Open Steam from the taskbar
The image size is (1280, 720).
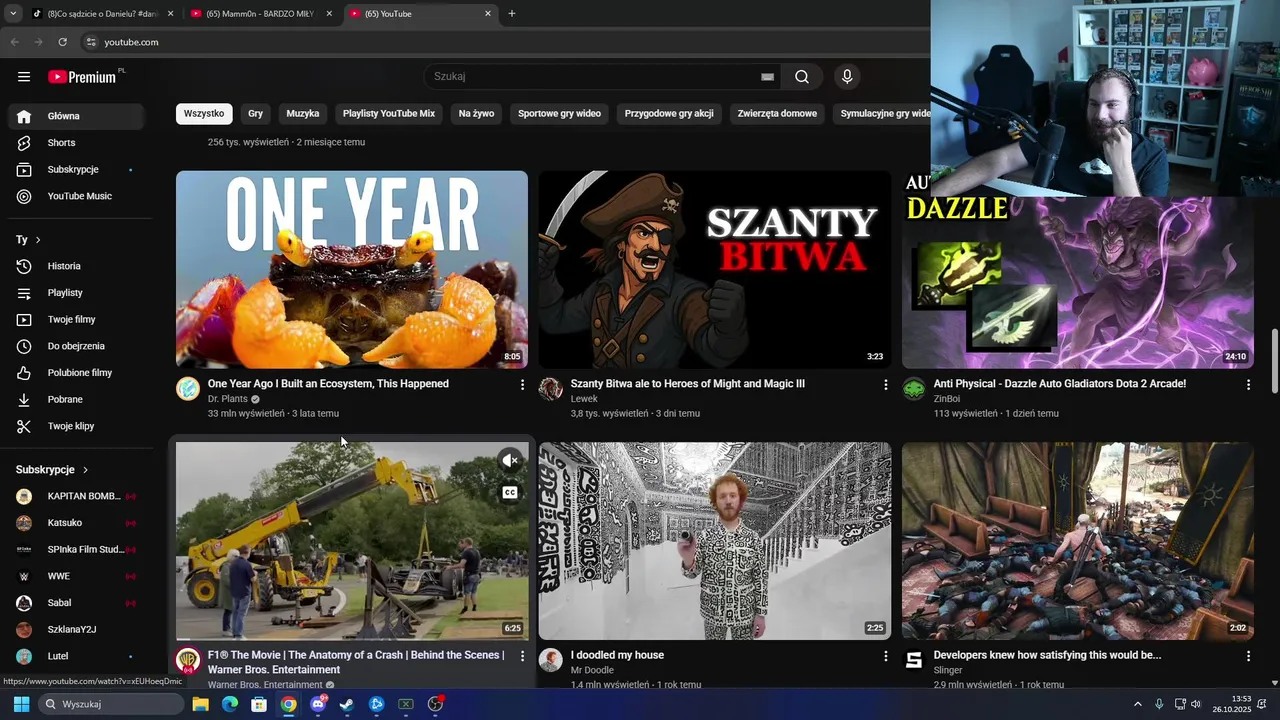point(347,704)
